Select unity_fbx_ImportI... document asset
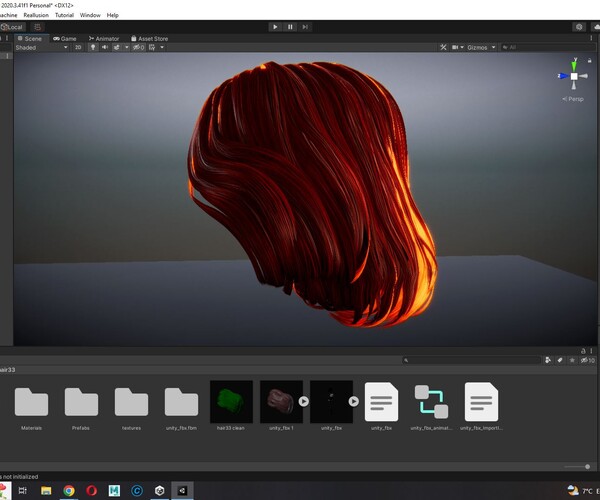Screen dimensions: 600x500 pyautogui.click(x=481, y=402)
